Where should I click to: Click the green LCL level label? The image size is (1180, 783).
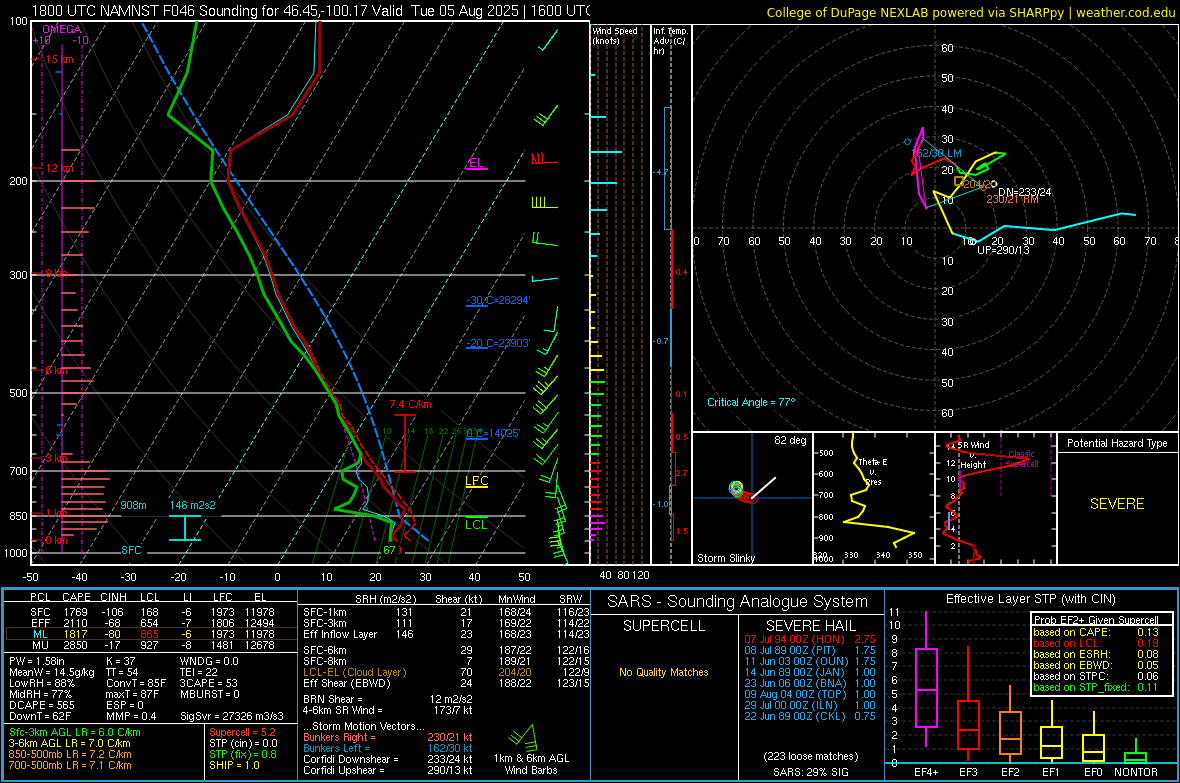[x=476, y=525]
